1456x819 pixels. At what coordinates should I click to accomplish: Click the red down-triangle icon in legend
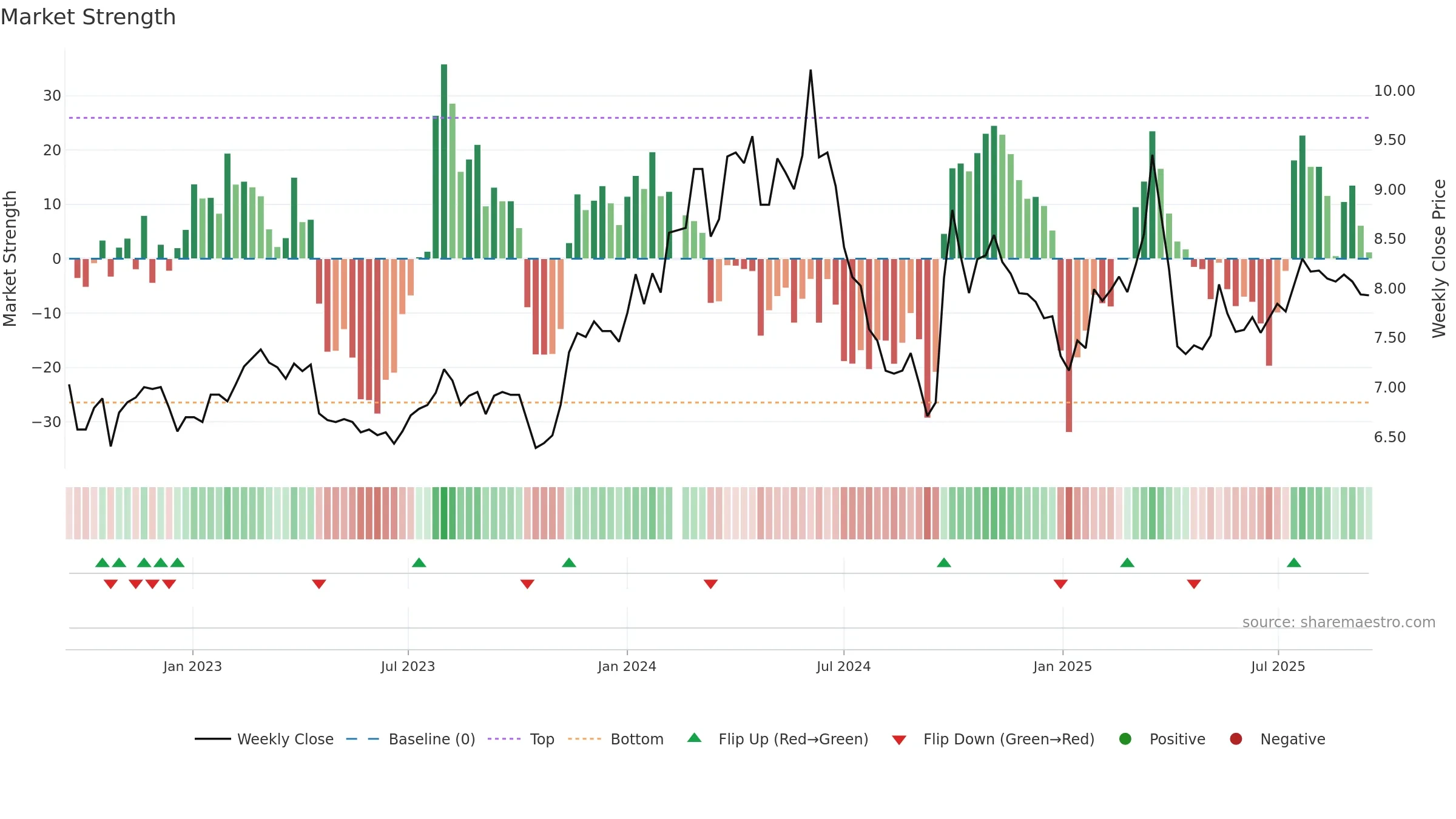click(x=899, y=740)
